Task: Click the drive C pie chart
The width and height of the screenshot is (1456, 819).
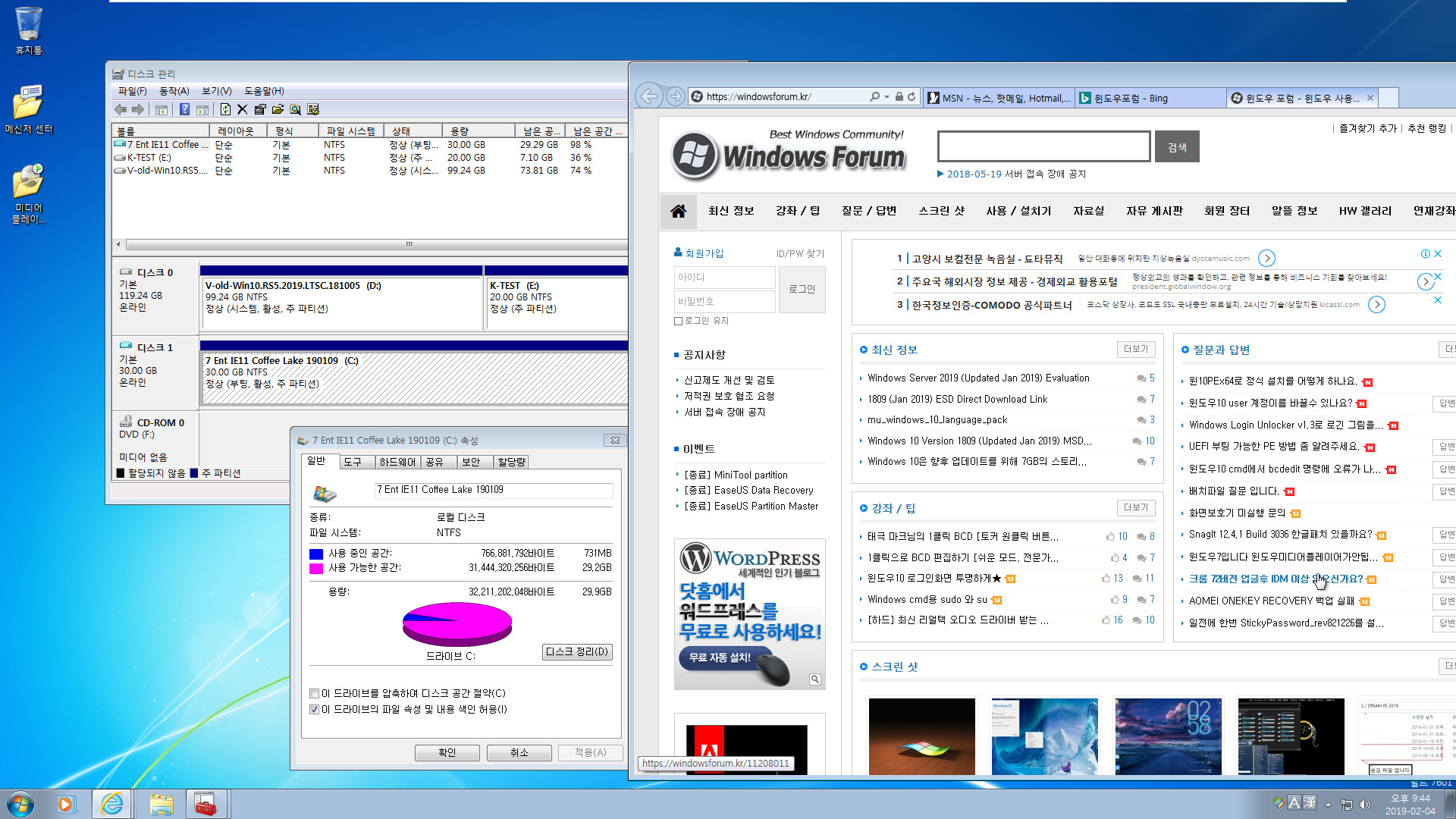Action: [457, 623]
